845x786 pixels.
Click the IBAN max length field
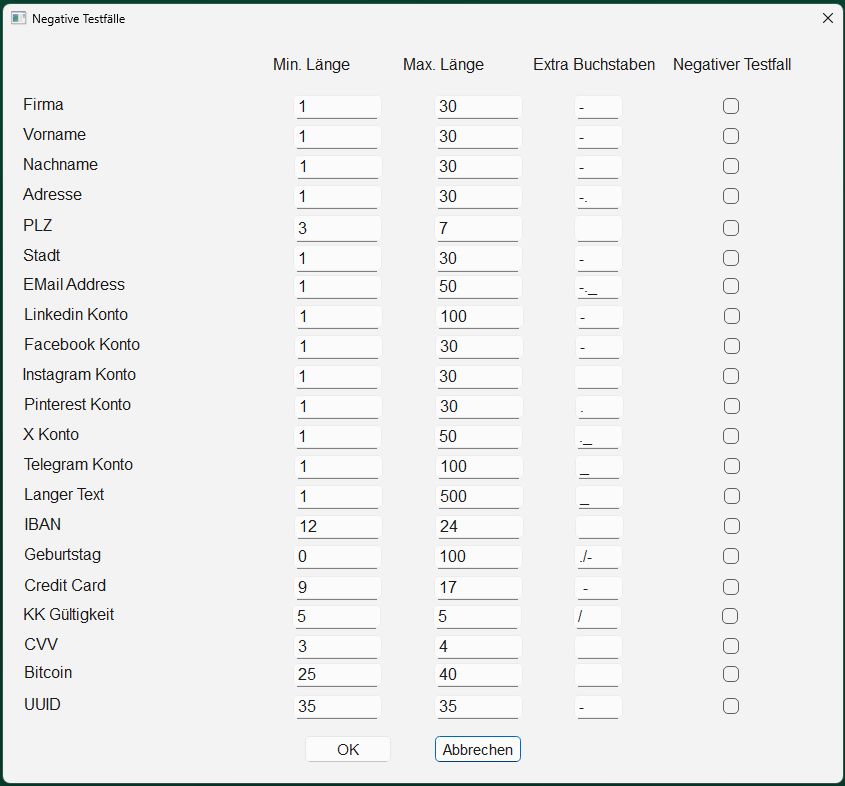(479, 527)
